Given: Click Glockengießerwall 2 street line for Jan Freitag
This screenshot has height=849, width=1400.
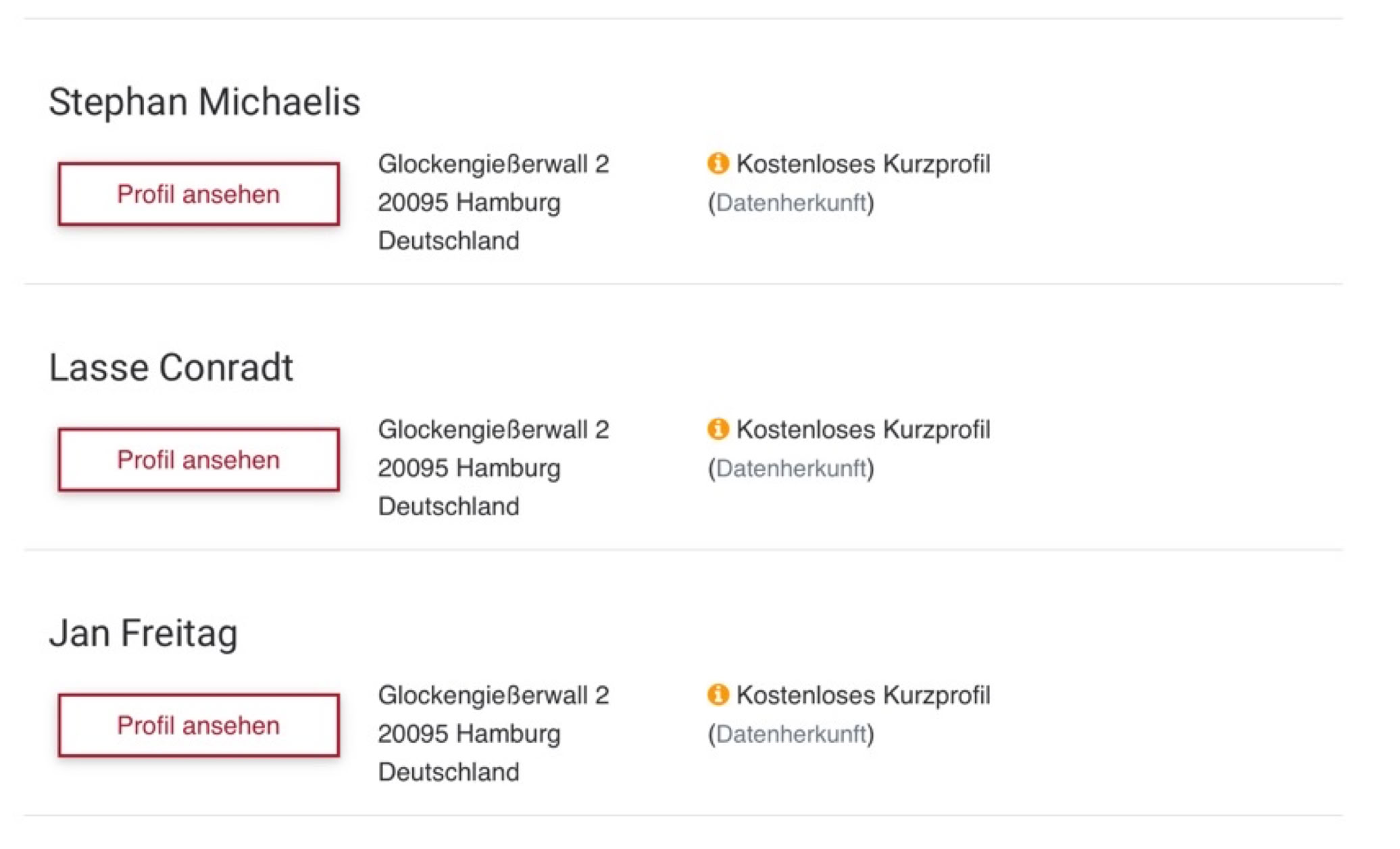Looking at the screenshot, I should 493,696.
